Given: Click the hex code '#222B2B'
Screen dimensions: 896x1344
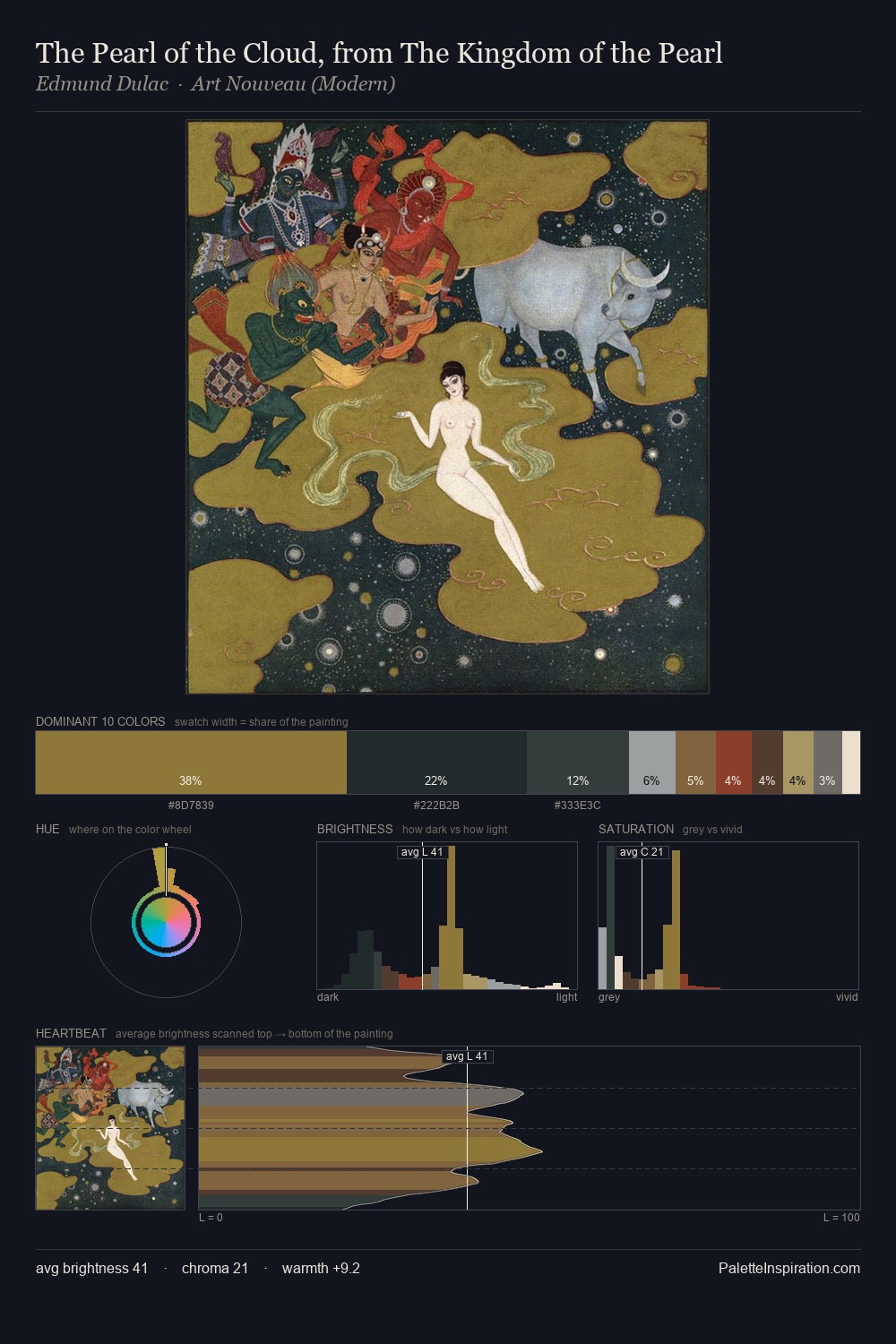Looking at the screenshot, I should (436, 806).
